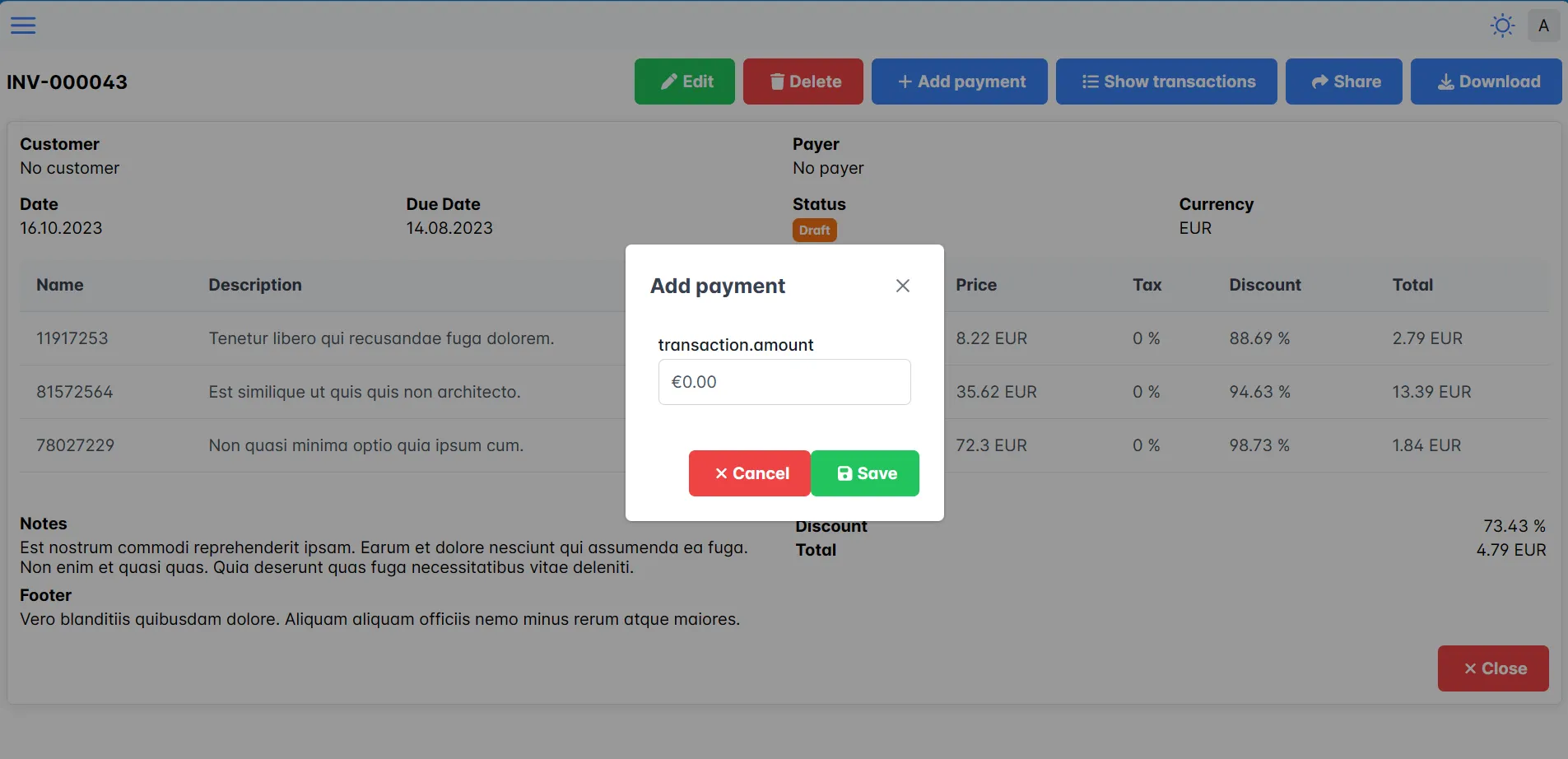This screenshot has height=759, width=1568.
Task: Click the Draft status badge
Action: click(813, 230)
